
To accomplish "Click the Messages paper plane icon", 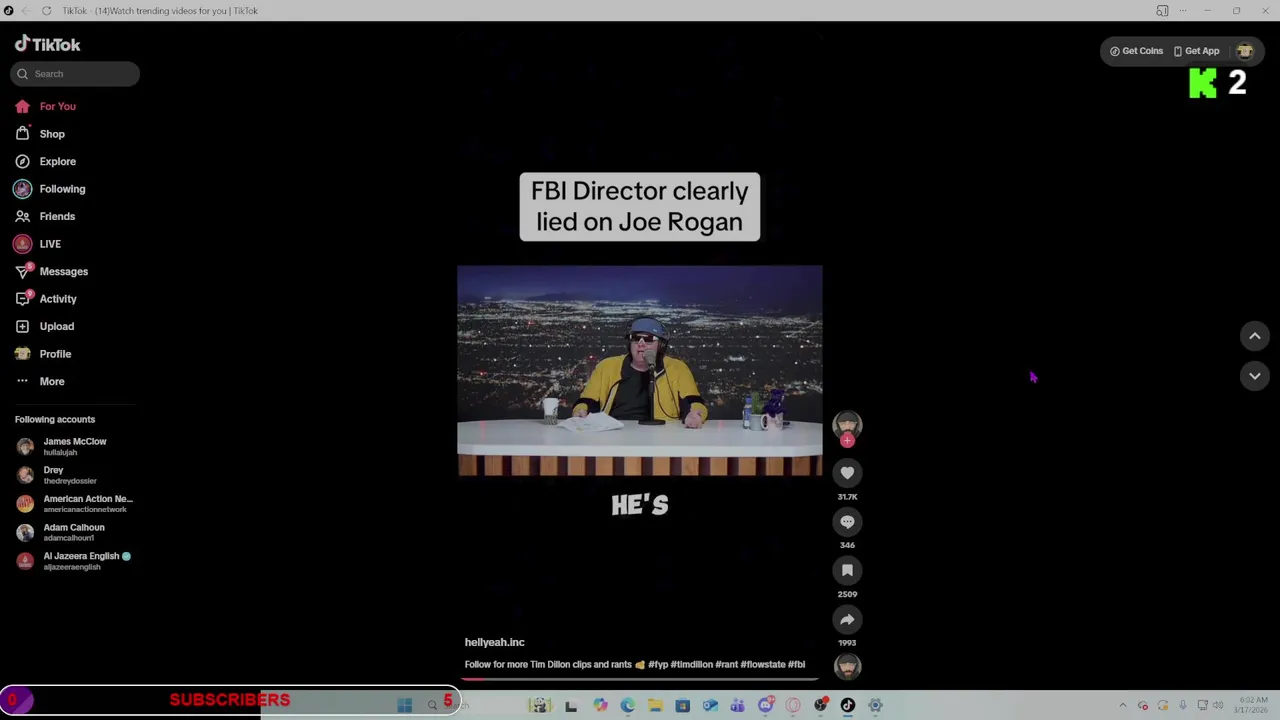I will point(22,271).
